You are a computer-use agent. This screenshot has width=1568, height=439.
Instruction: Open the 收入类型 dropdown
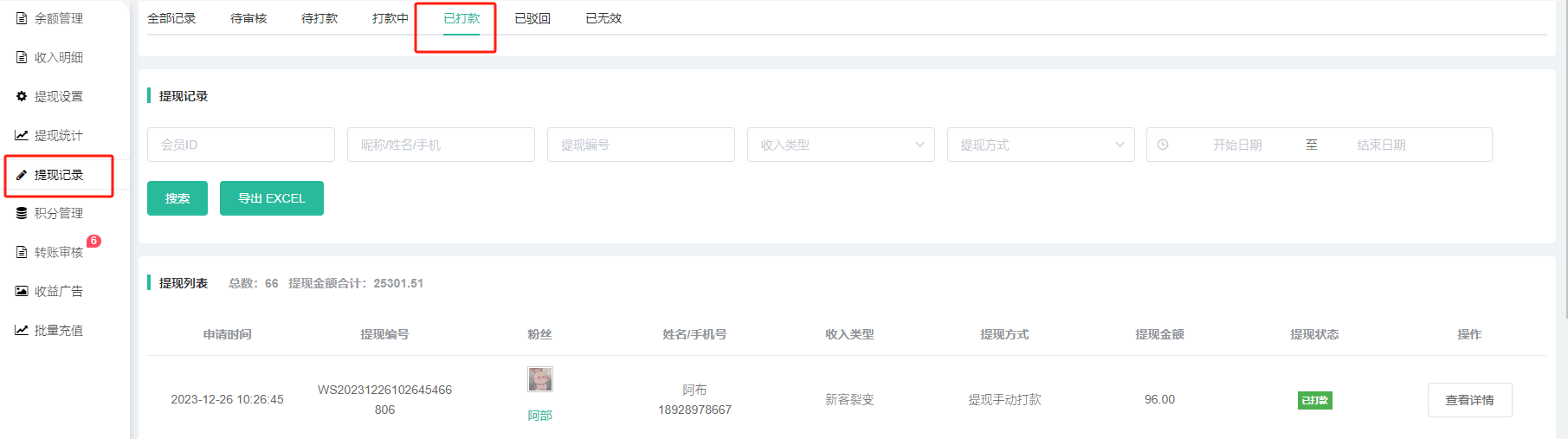[841, 145]
